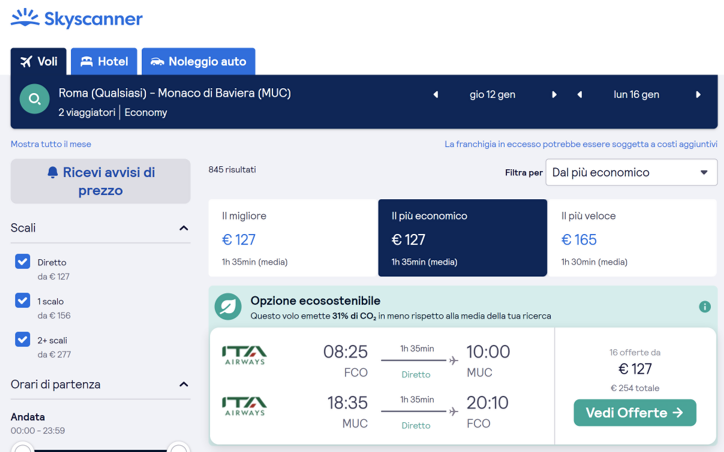
Task: Uncheck the Diretto stops filter
Action: (x=23, y=262)
